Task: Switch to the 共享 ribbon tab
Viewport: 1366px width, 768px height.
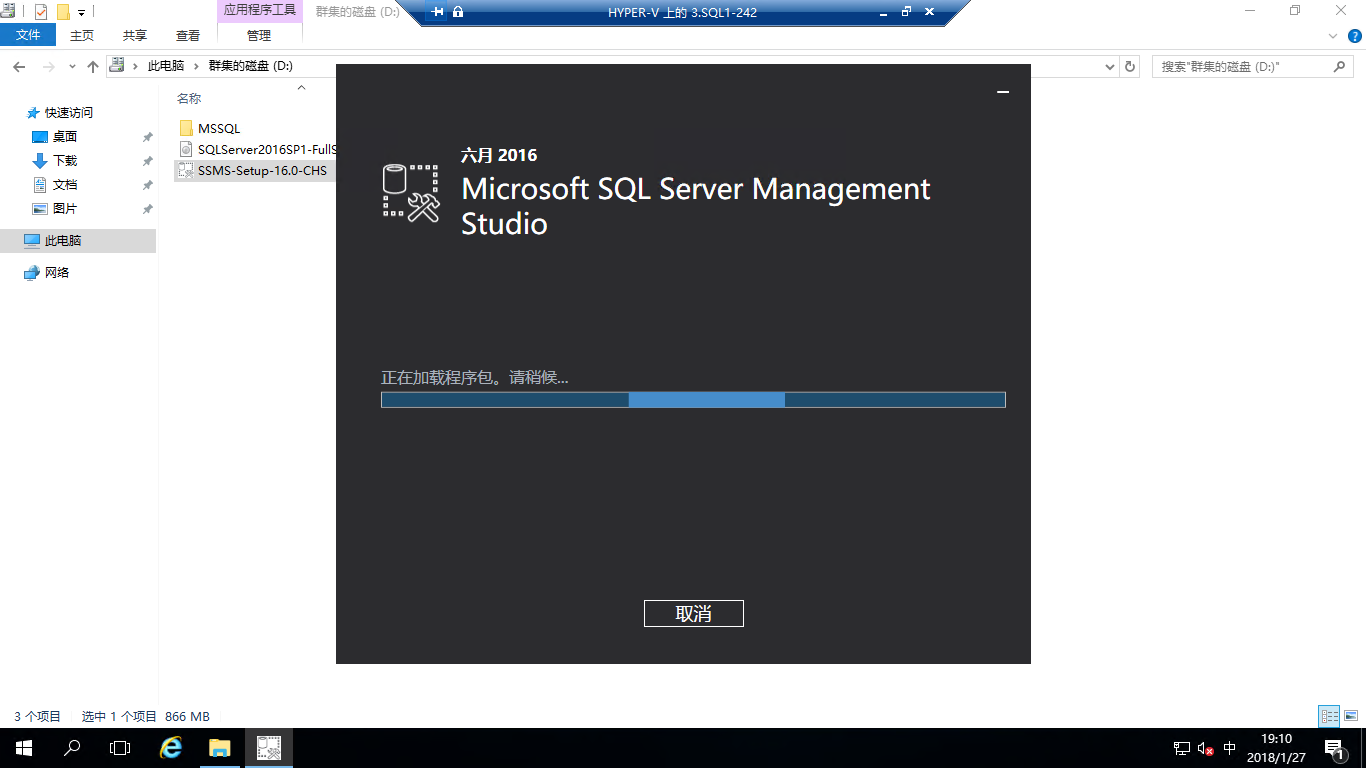Action: point(135,35)
